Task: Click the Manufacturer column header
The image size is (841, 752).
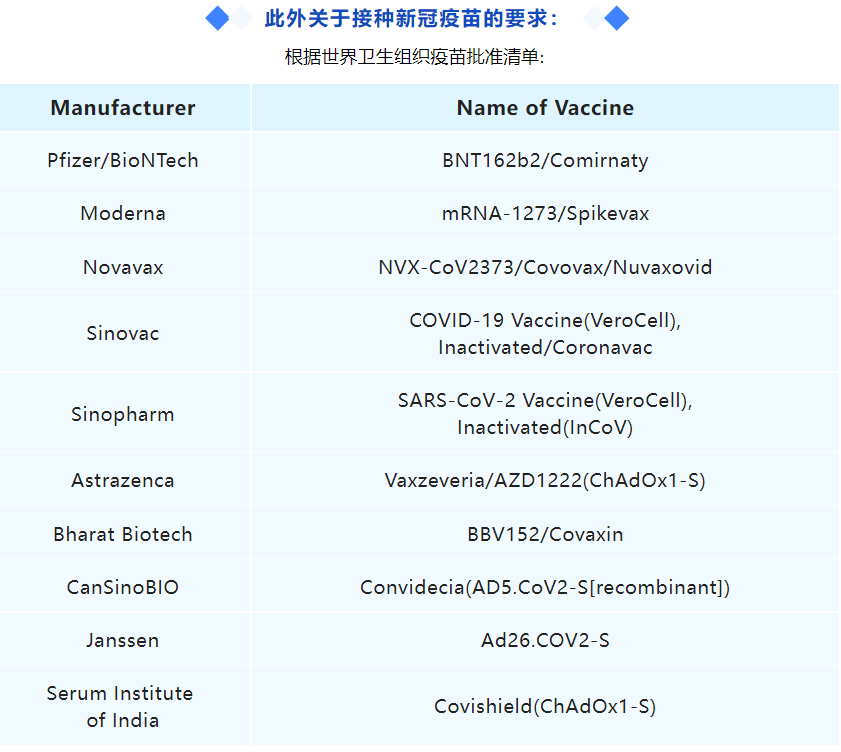Action: tap(123, 108)
